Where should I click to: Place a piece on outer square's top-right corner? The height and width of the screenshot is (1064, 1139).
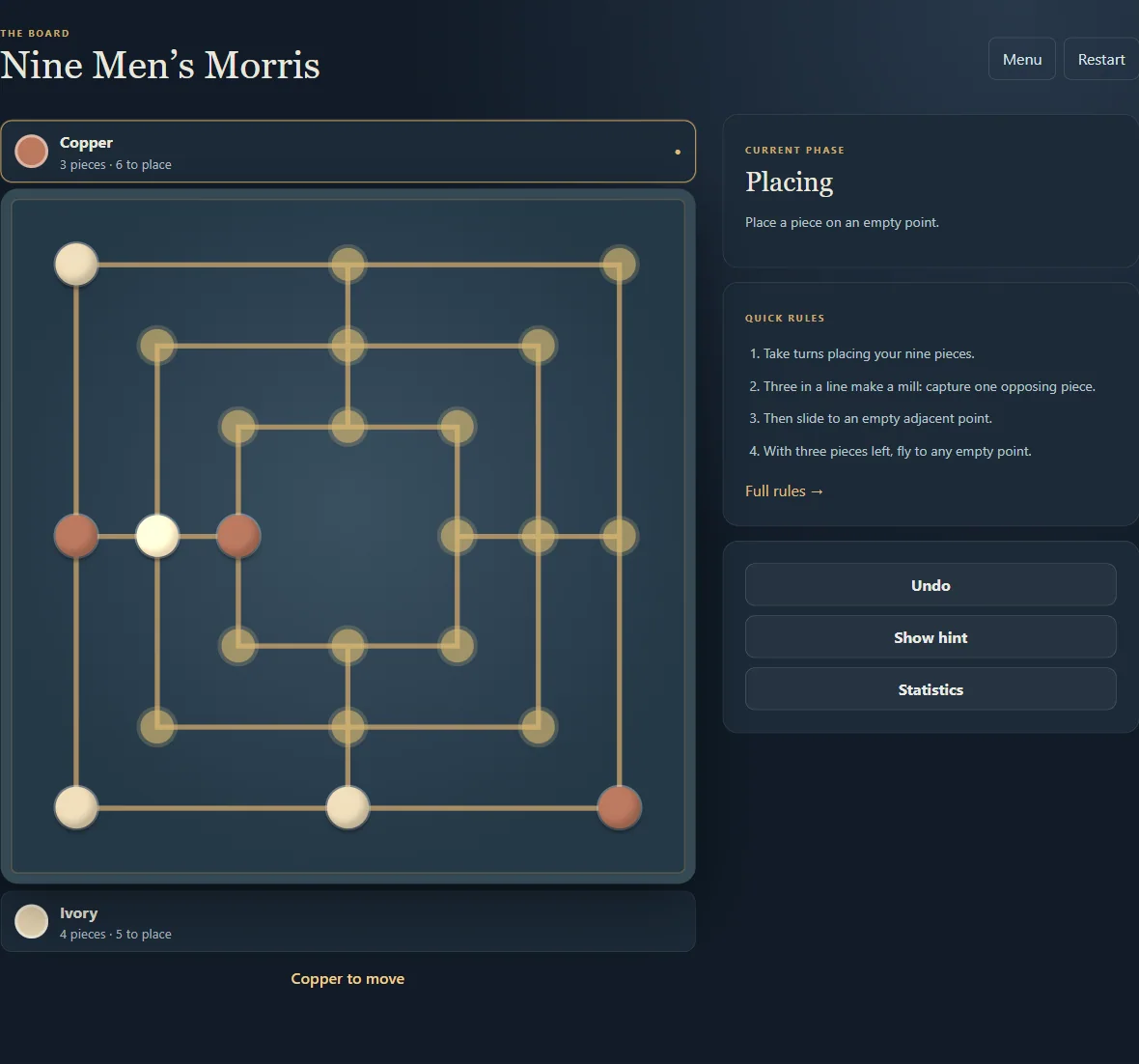click(x=619, y=265)
